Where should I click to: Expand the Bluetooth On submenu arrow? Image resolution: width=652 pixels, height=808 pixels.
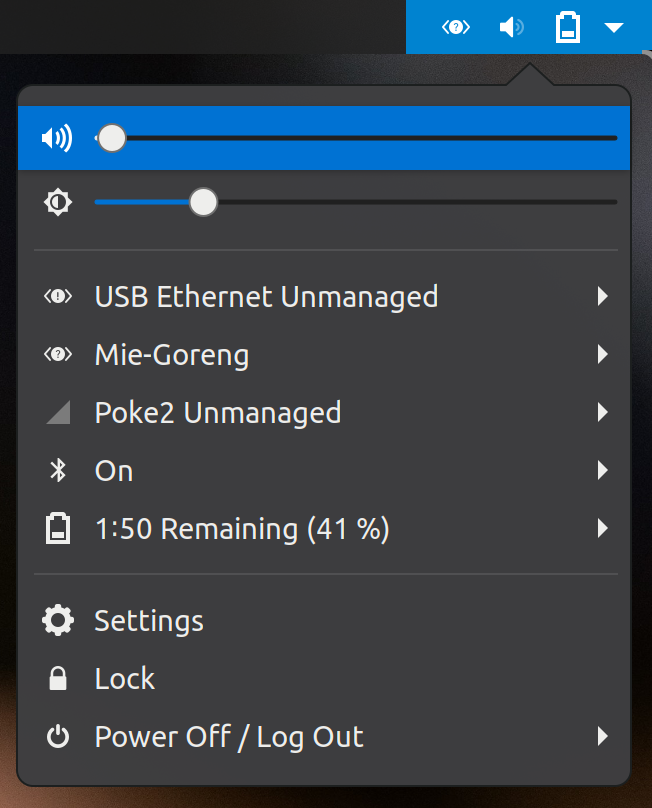tap(603, 470)
